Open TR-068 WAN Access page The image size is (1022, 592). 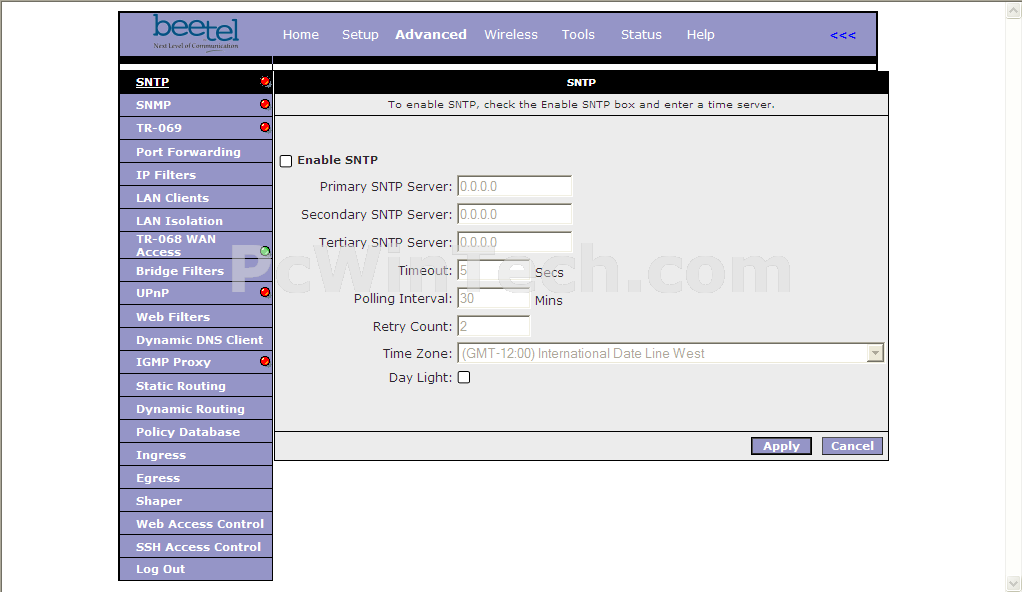tap(175, 245)
